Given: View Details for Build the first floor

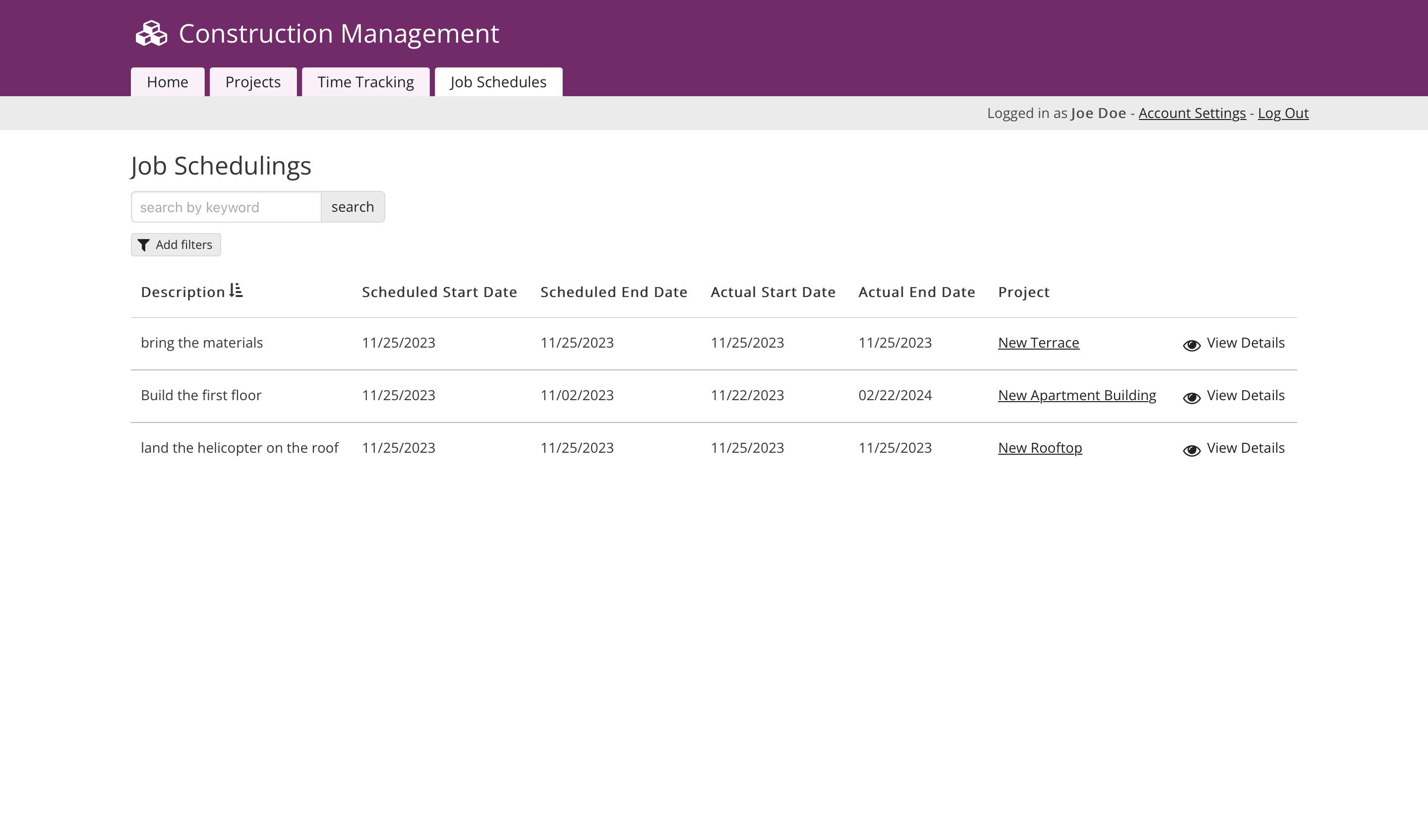Looking at the screenshot, I should [1245, 395].
